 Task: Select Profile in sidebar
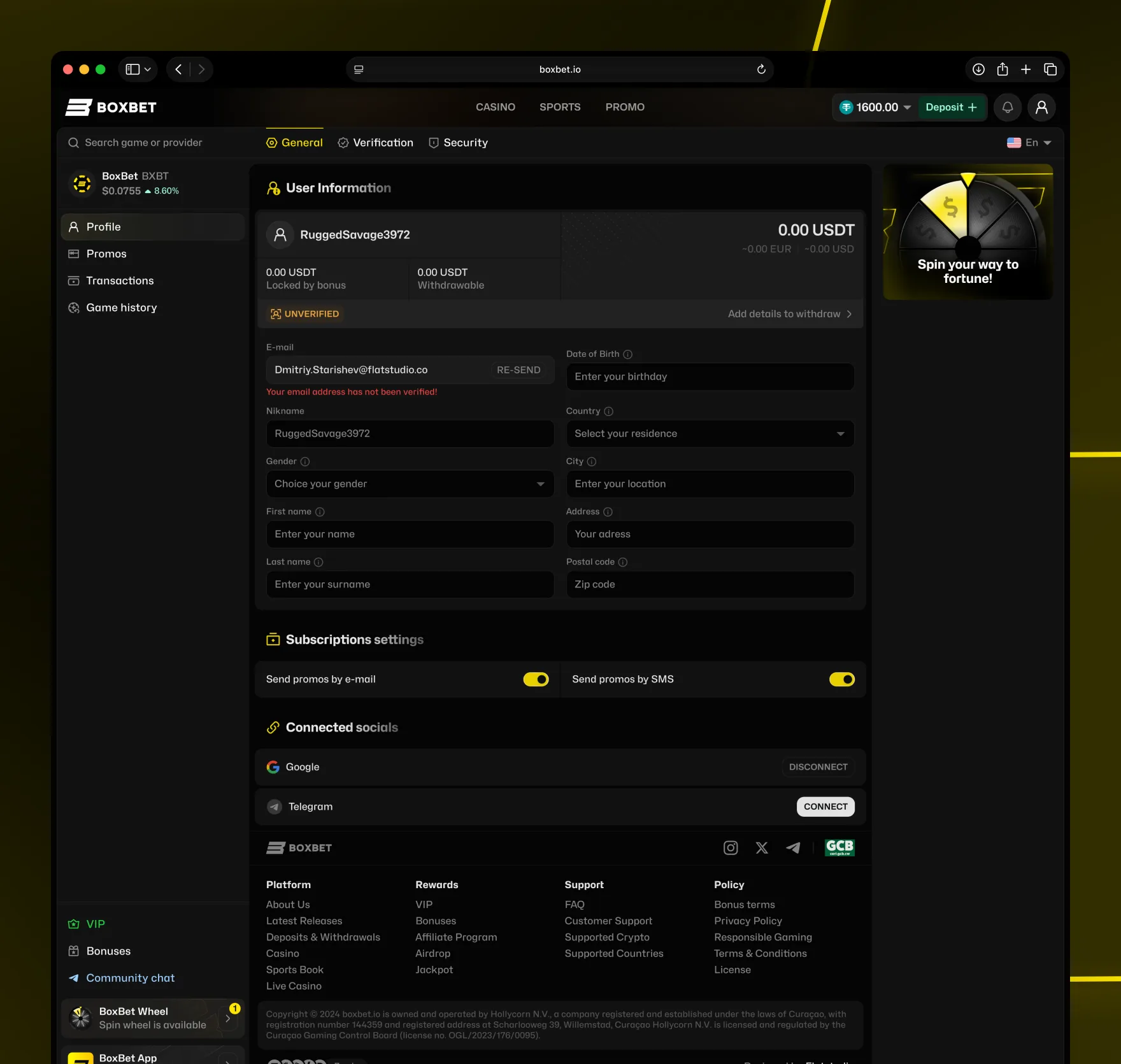153,227
